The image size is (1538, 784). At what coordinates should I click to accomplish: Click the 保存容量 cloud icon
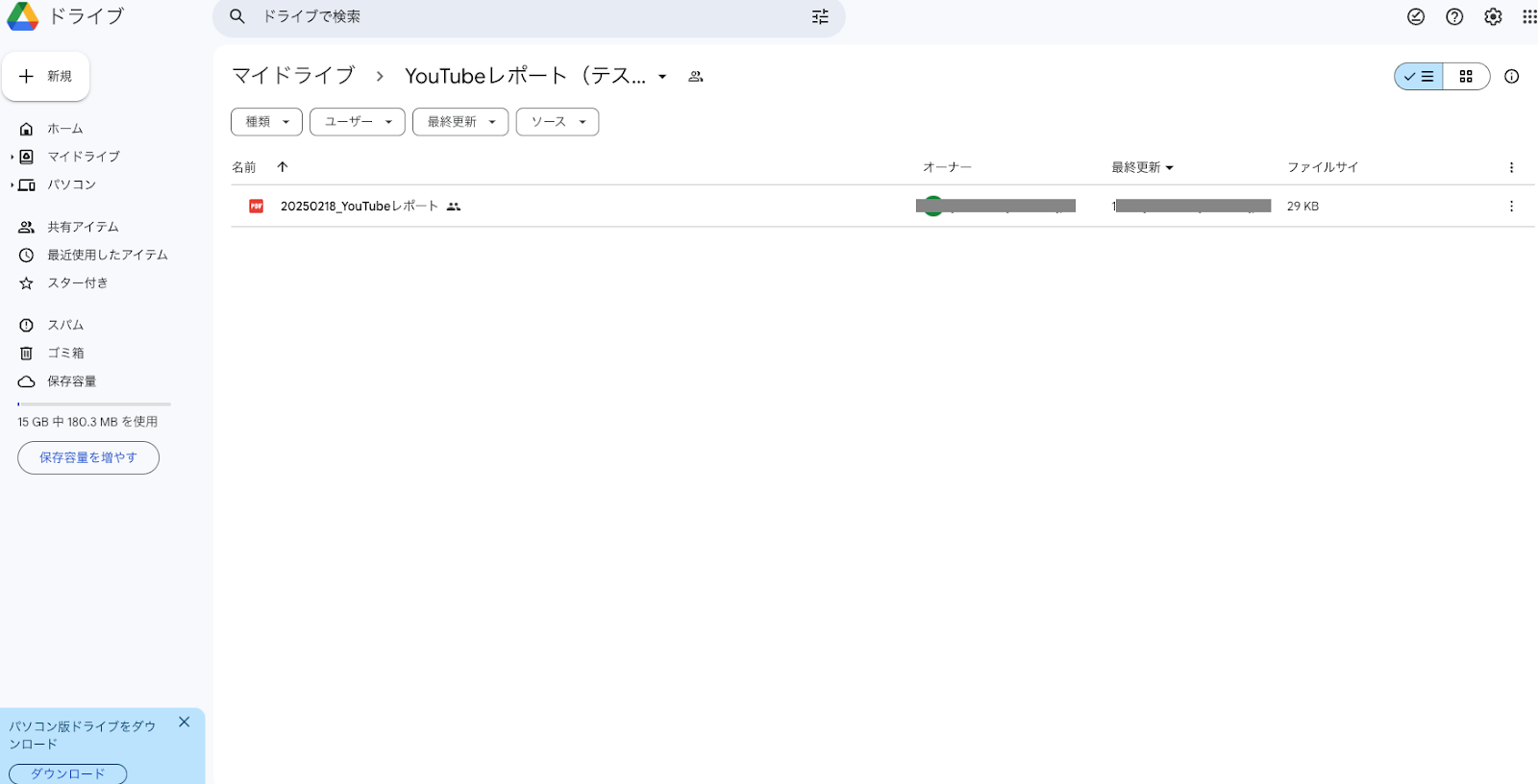coord(27,381)
